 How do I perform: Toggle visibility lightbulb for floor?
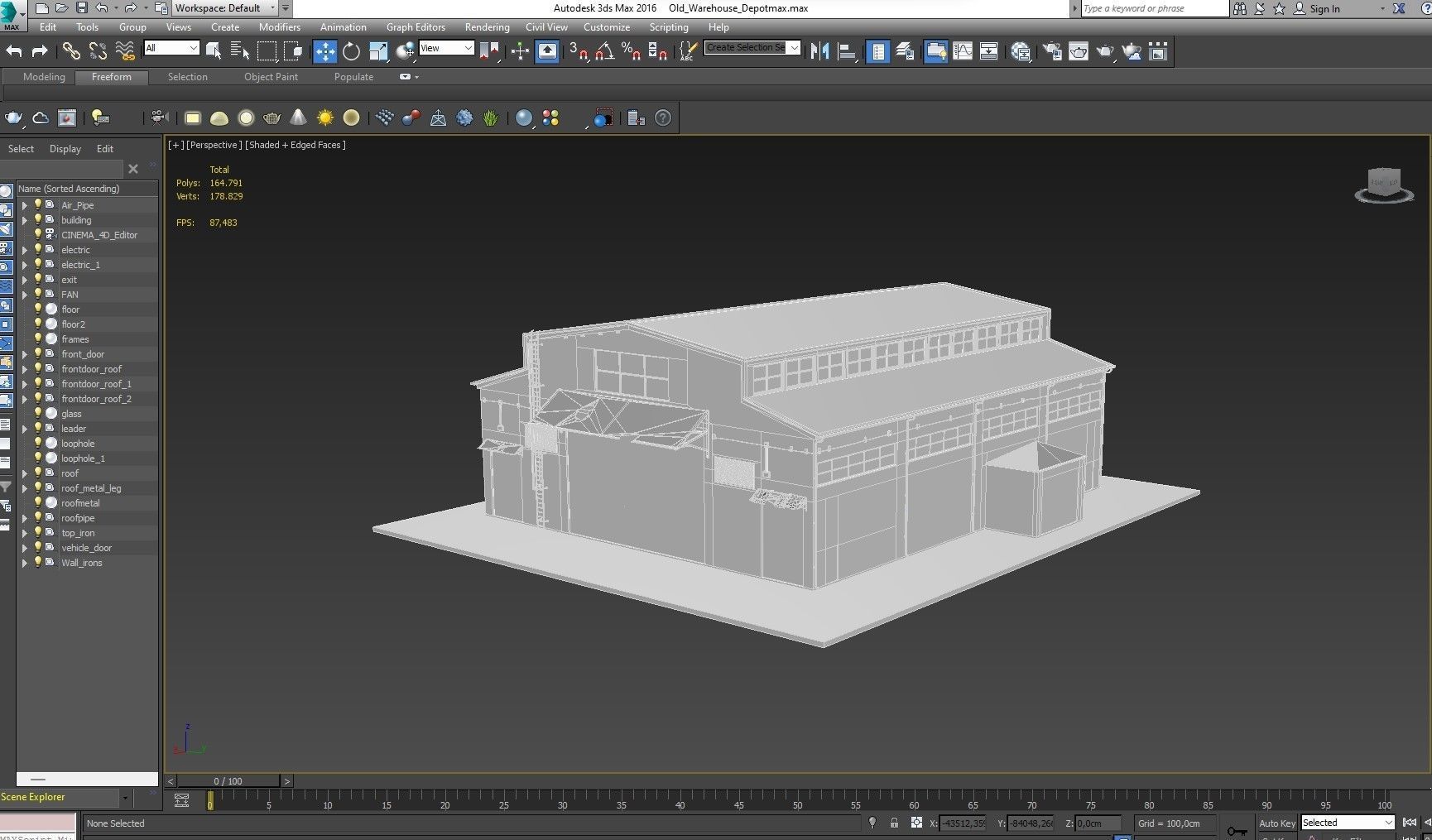point(37,309)
